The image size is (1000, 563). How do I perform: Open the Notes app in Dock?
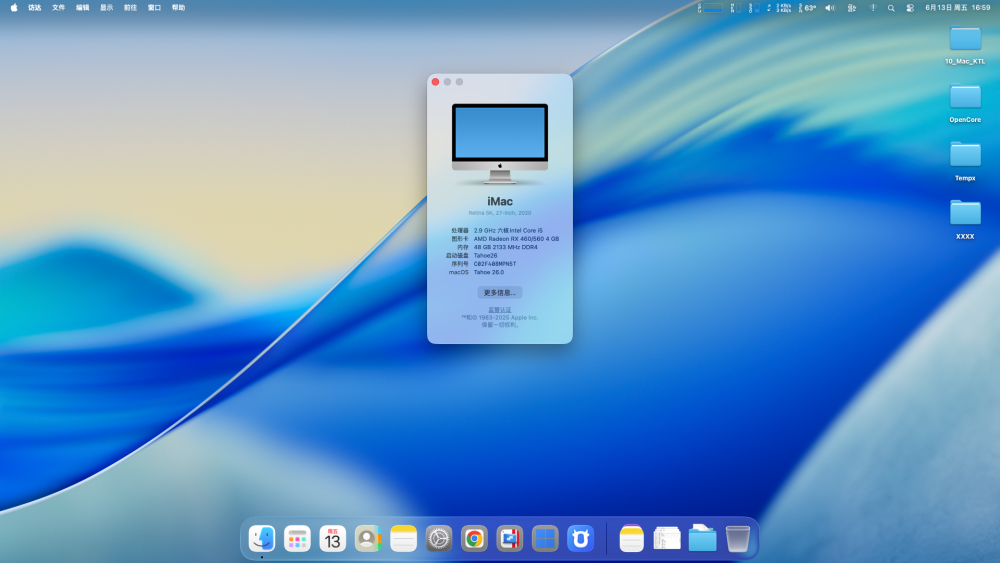coord(403,539)
